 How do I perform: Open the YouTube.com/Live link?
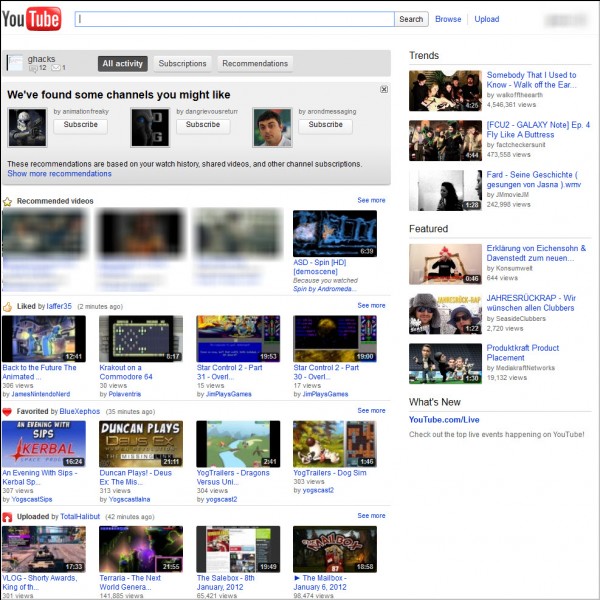click(x=444, y=420)
